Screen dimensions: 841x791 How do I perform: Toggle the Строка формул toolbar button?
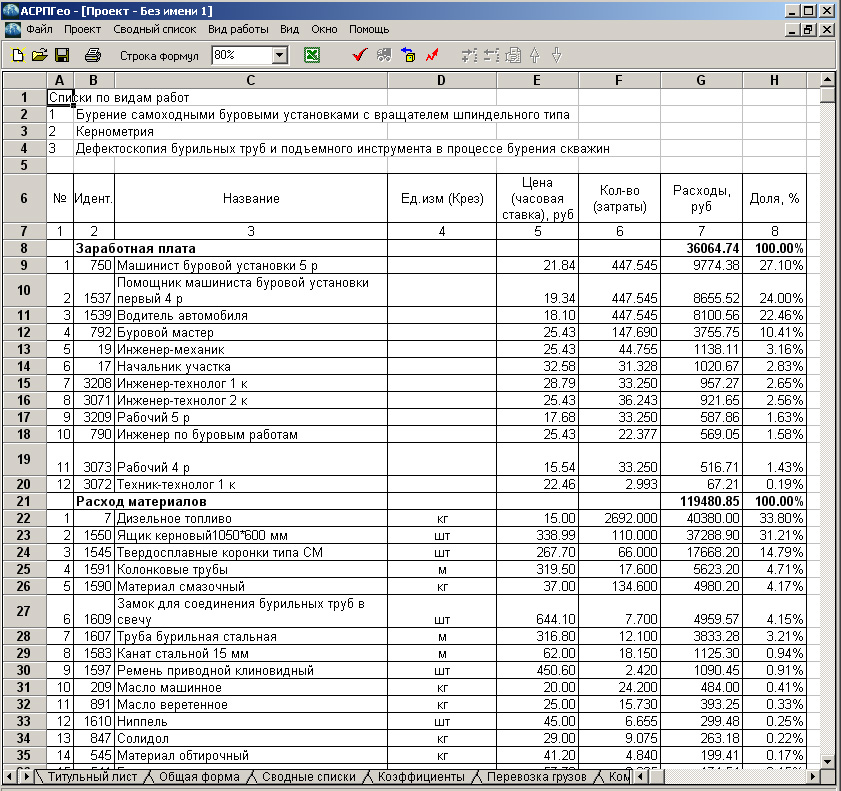tap(159, 56)
